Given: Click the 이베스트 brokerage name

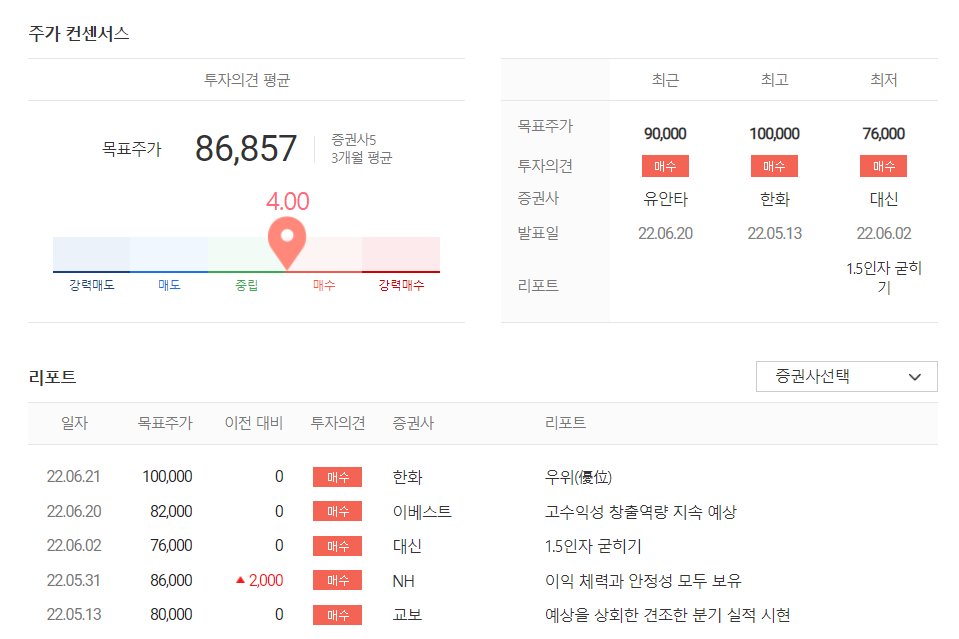Looking at the screenshot, I should coord(422,512).
